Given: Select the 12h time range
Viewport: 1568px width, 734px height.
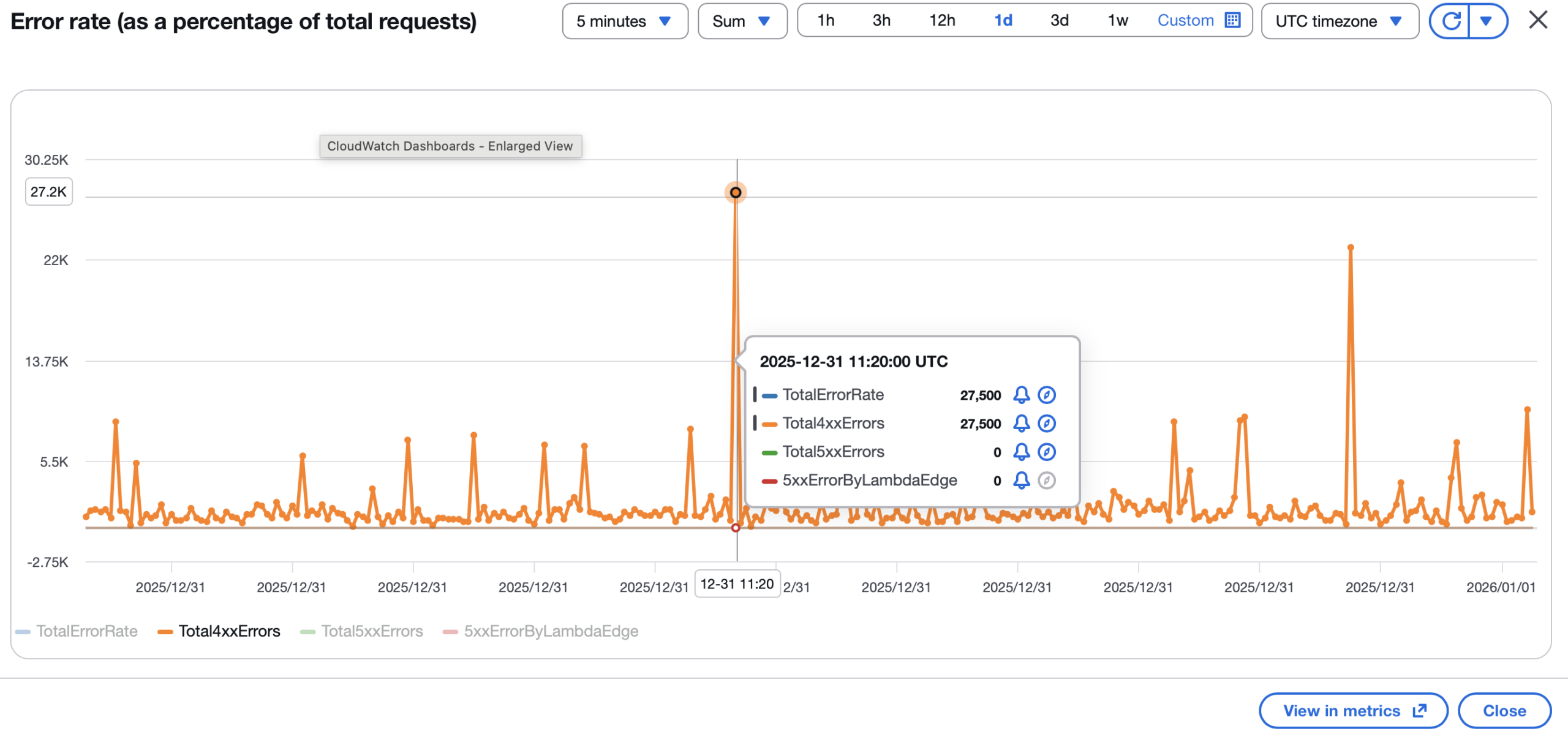Looking at the screenshot, I should point(941,21).
